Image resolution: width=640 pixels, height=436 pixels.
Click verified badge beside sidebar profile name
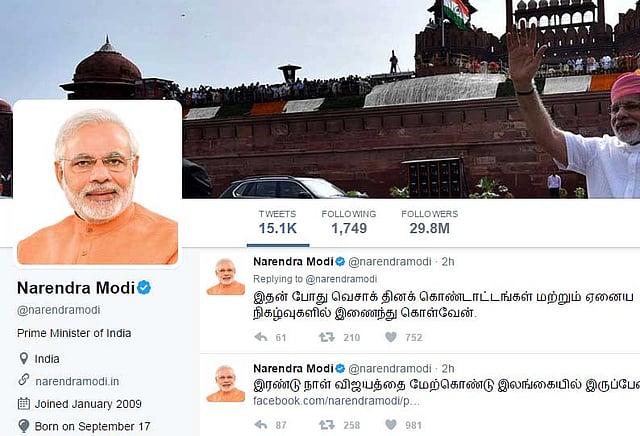[144, 288]
